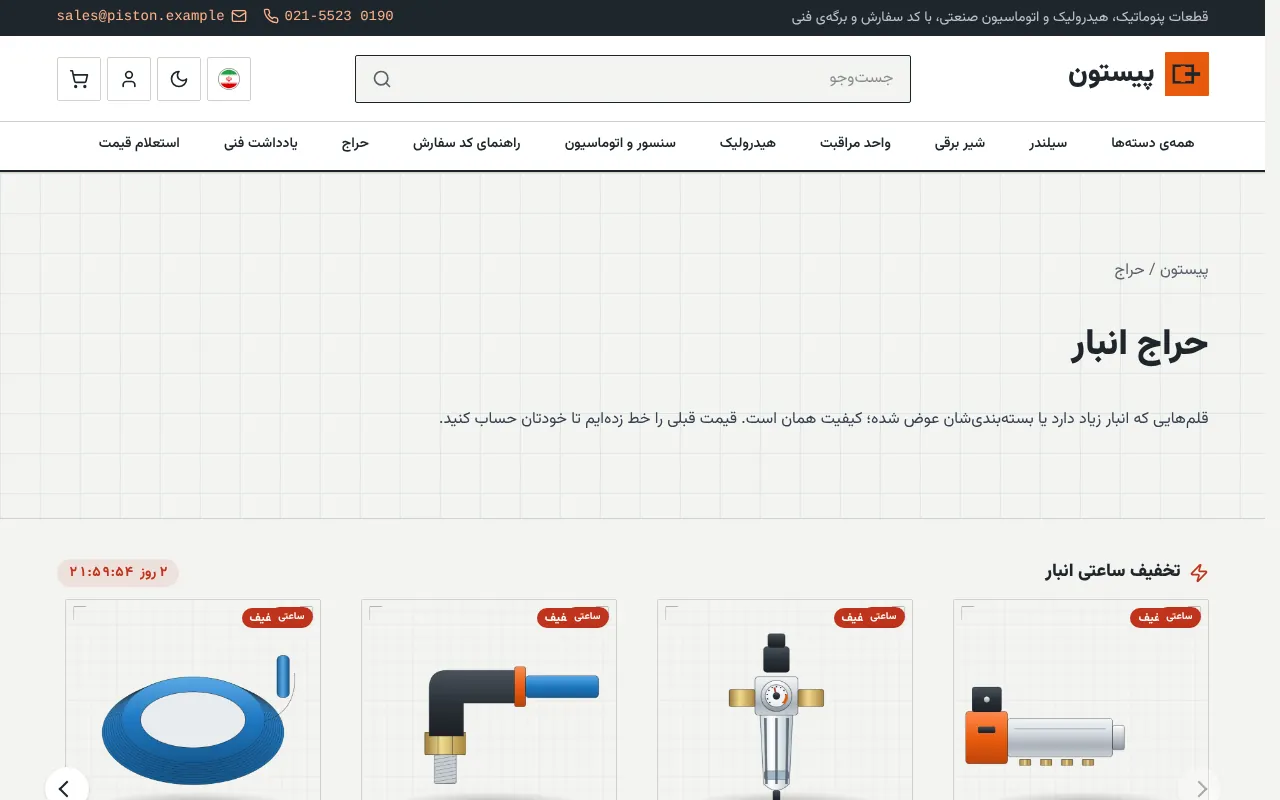Click the قلم‌هایی که انبار زیاد دارد description
The width and height of the screenshot is (1280, 800).
point(824,418)
